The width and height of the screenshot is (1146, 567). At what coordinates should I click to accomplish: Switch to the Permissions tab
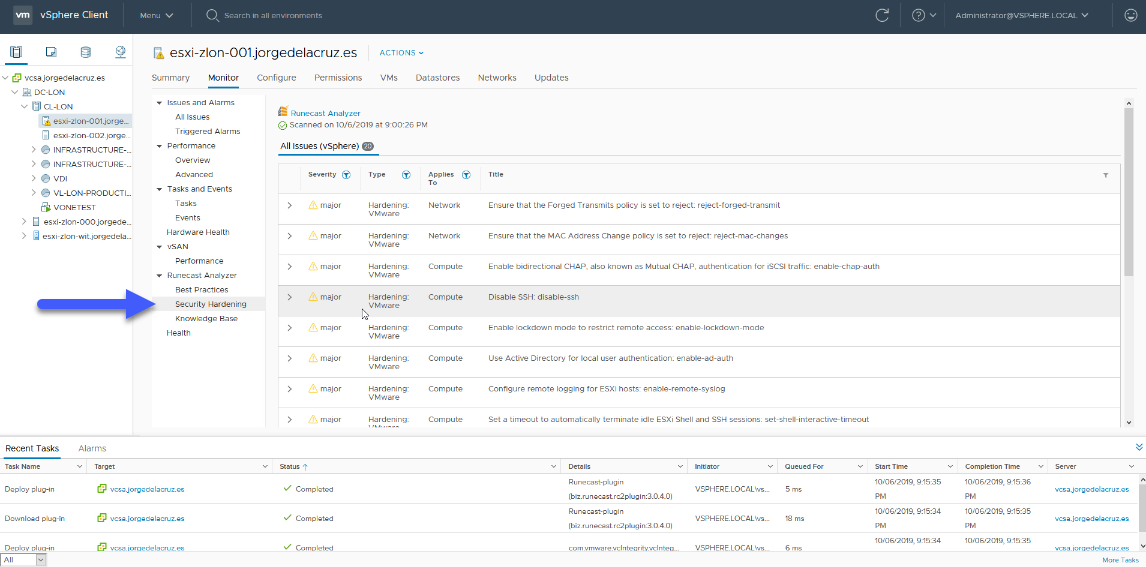click(x=338, y=77)
